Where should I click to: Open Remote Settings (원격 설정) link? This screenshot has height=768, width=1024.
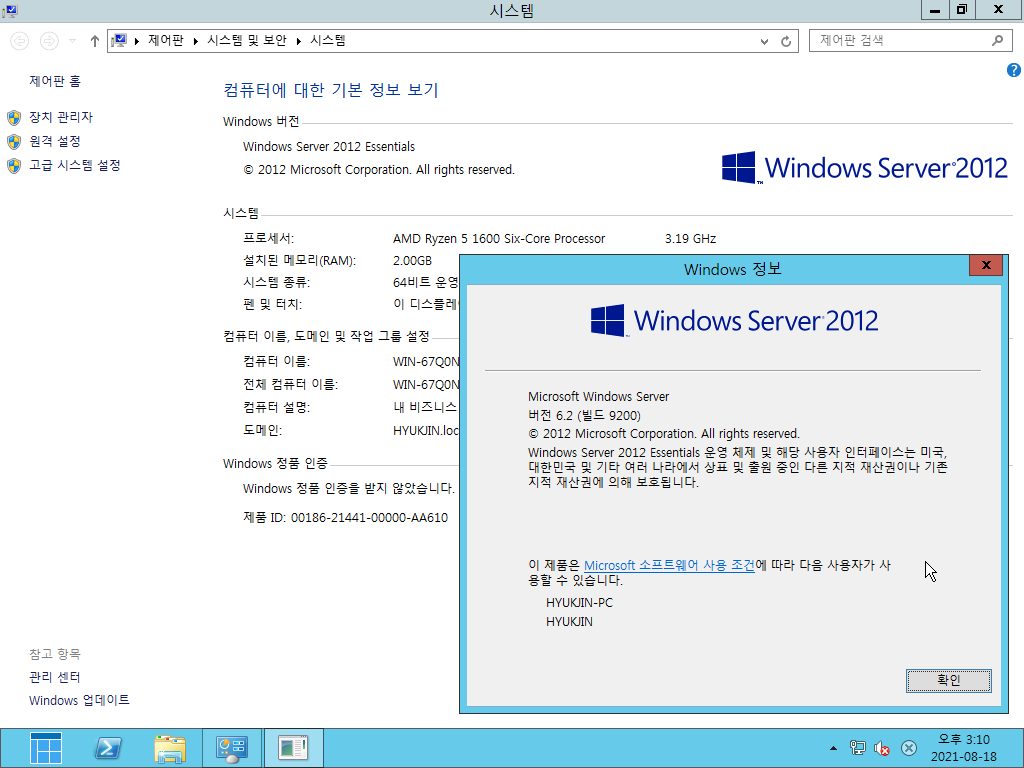pyautogui.click(x=55, y=142)
